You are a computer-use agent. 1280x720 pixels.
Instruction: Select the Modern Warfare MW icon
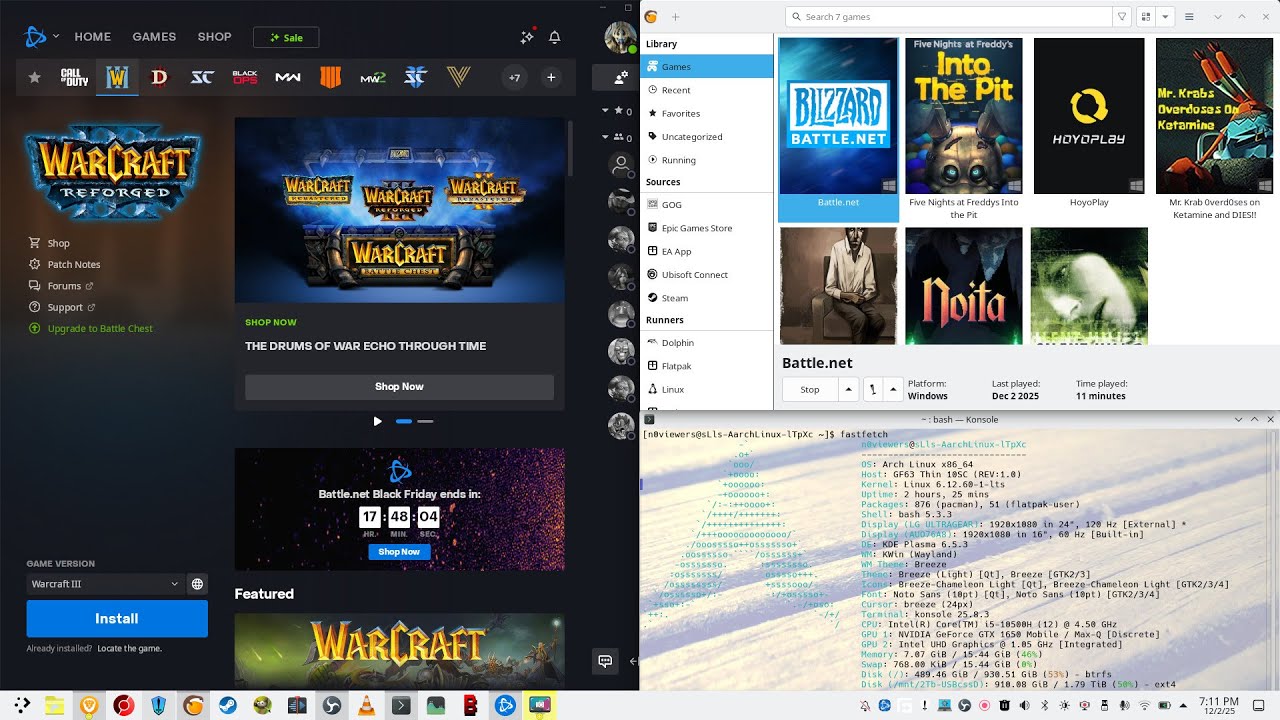coord(288,77)
